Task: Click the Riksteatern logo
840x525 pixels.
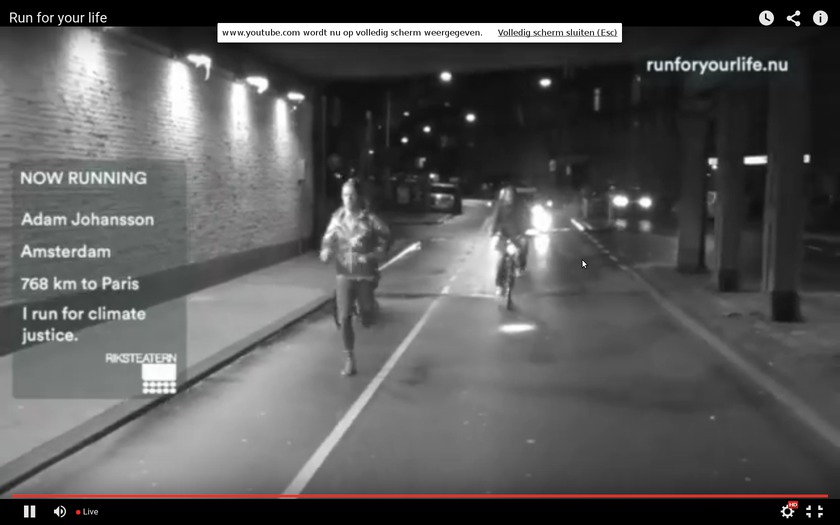Action: pyautogui.click(x=141, y=373)
